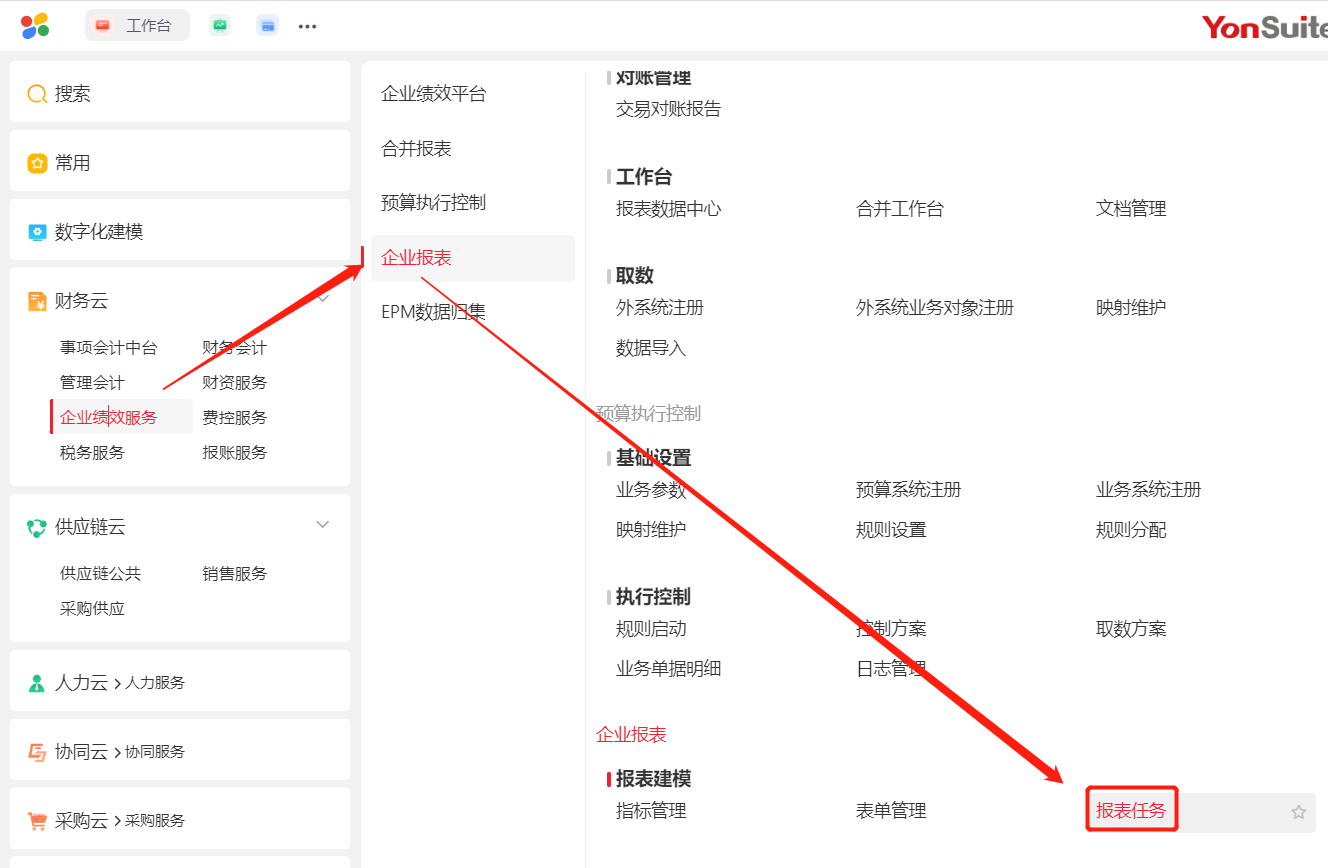Open the 工作台 tab
1328x868 pixels.
click(137, 26)
